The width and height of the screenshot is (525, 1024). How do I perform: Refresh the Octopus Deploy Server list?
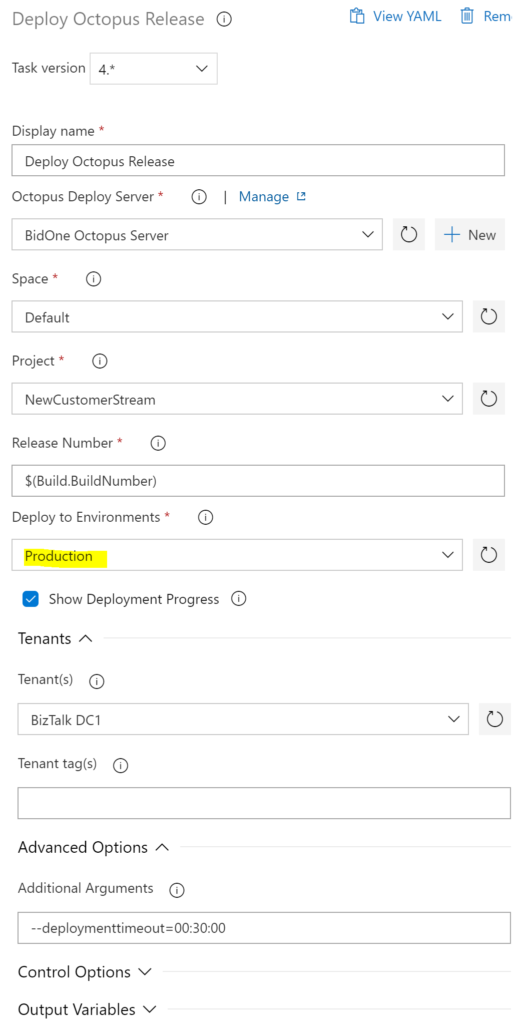pyautogui.click(x=409, y=235)
